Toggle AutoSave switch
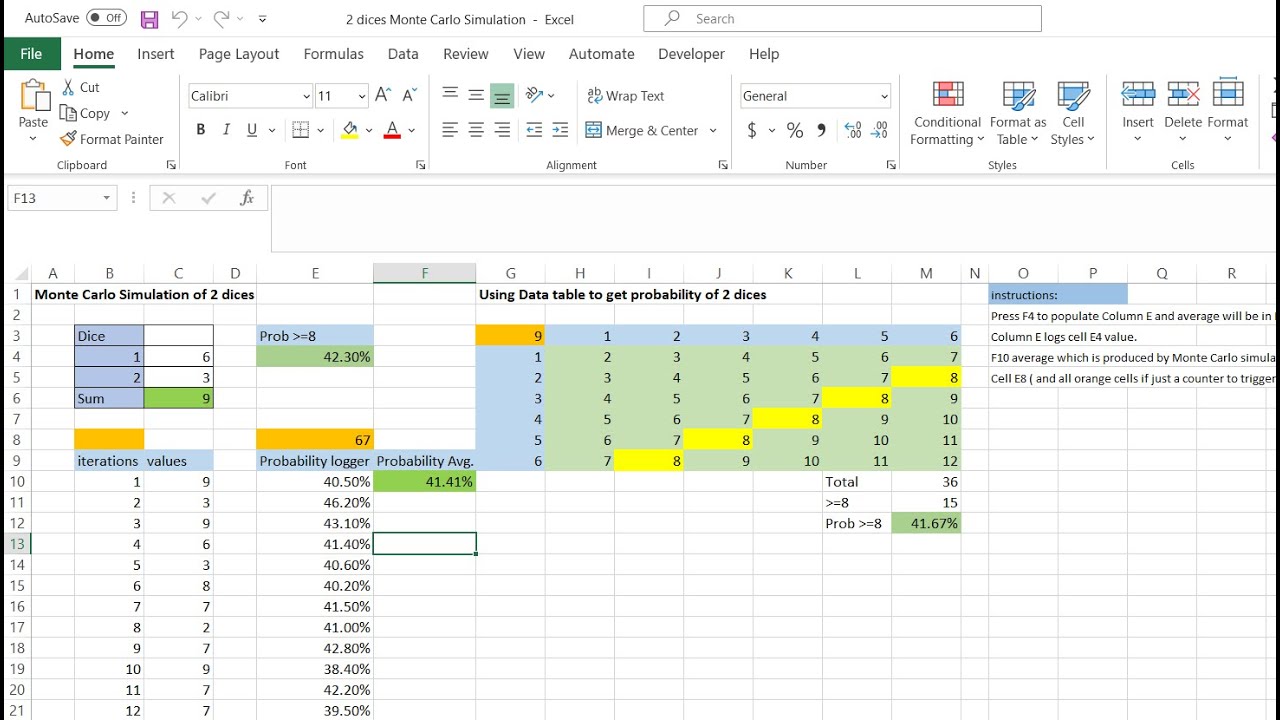1280x720 pixels. pos(107,18)
